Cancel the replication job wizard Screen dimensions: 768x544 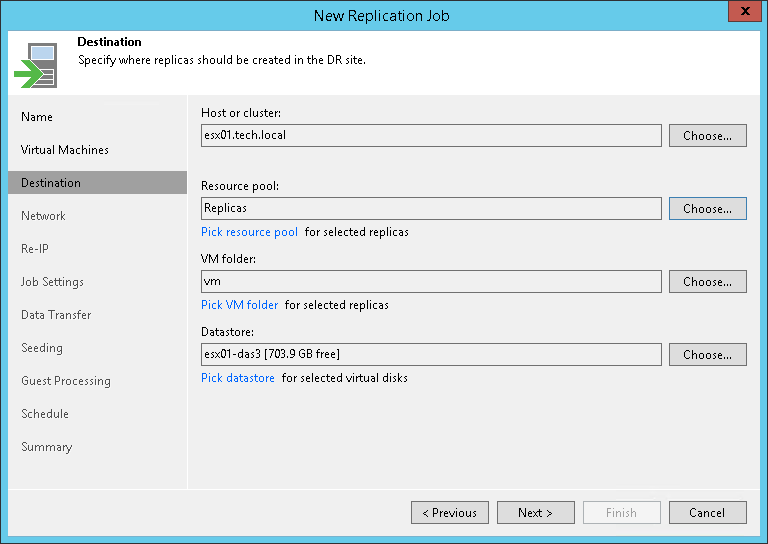click(707, 513)
